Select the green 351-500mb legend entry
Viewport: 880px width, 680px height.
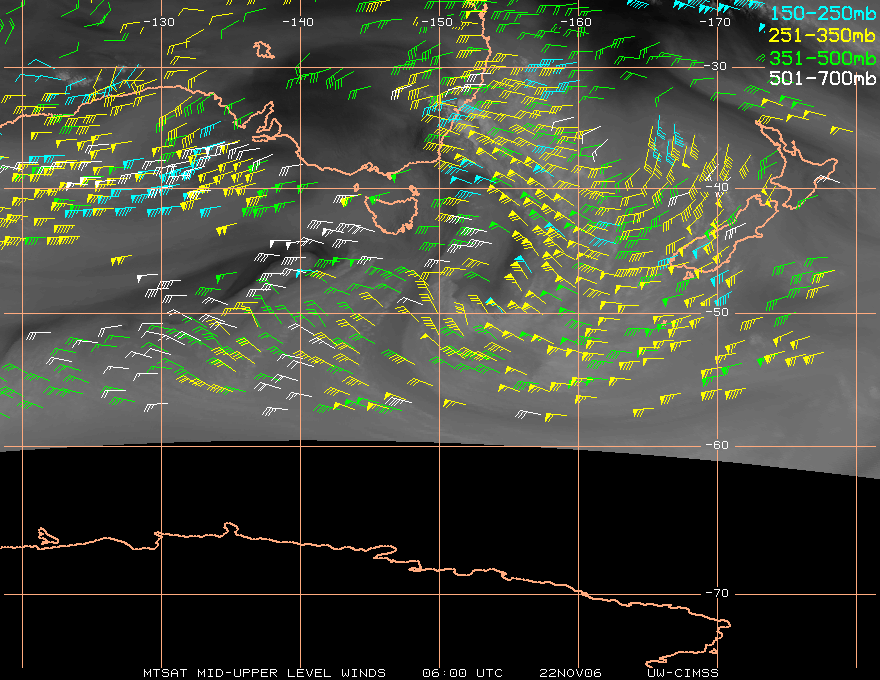click(820, 57)
